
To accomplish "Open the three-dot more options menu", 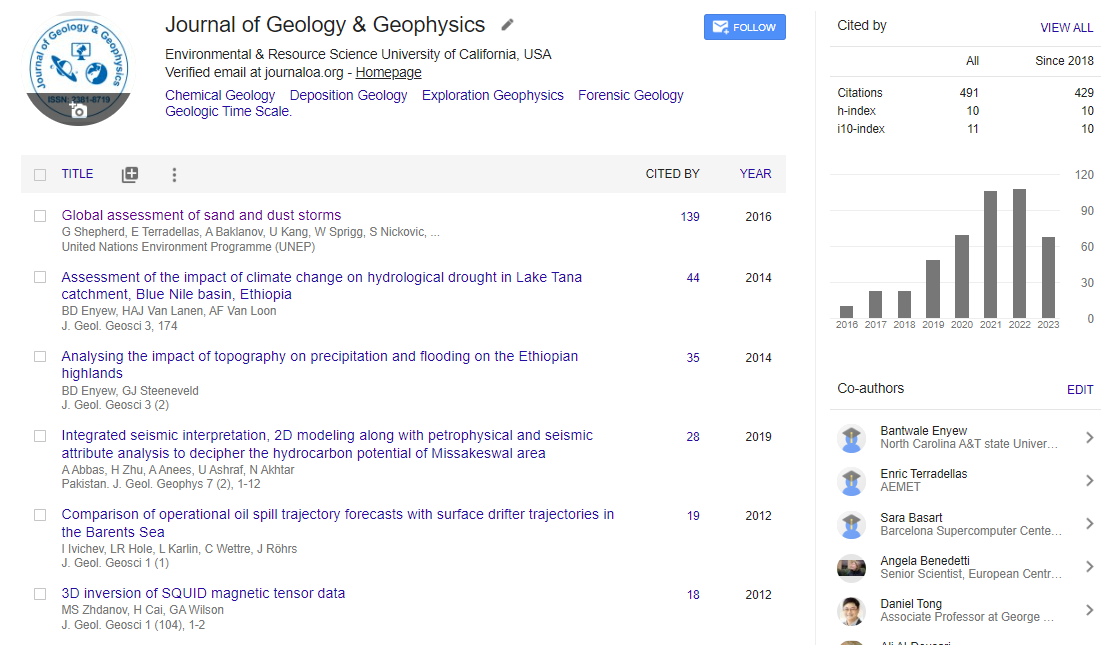I will point(174,175).
